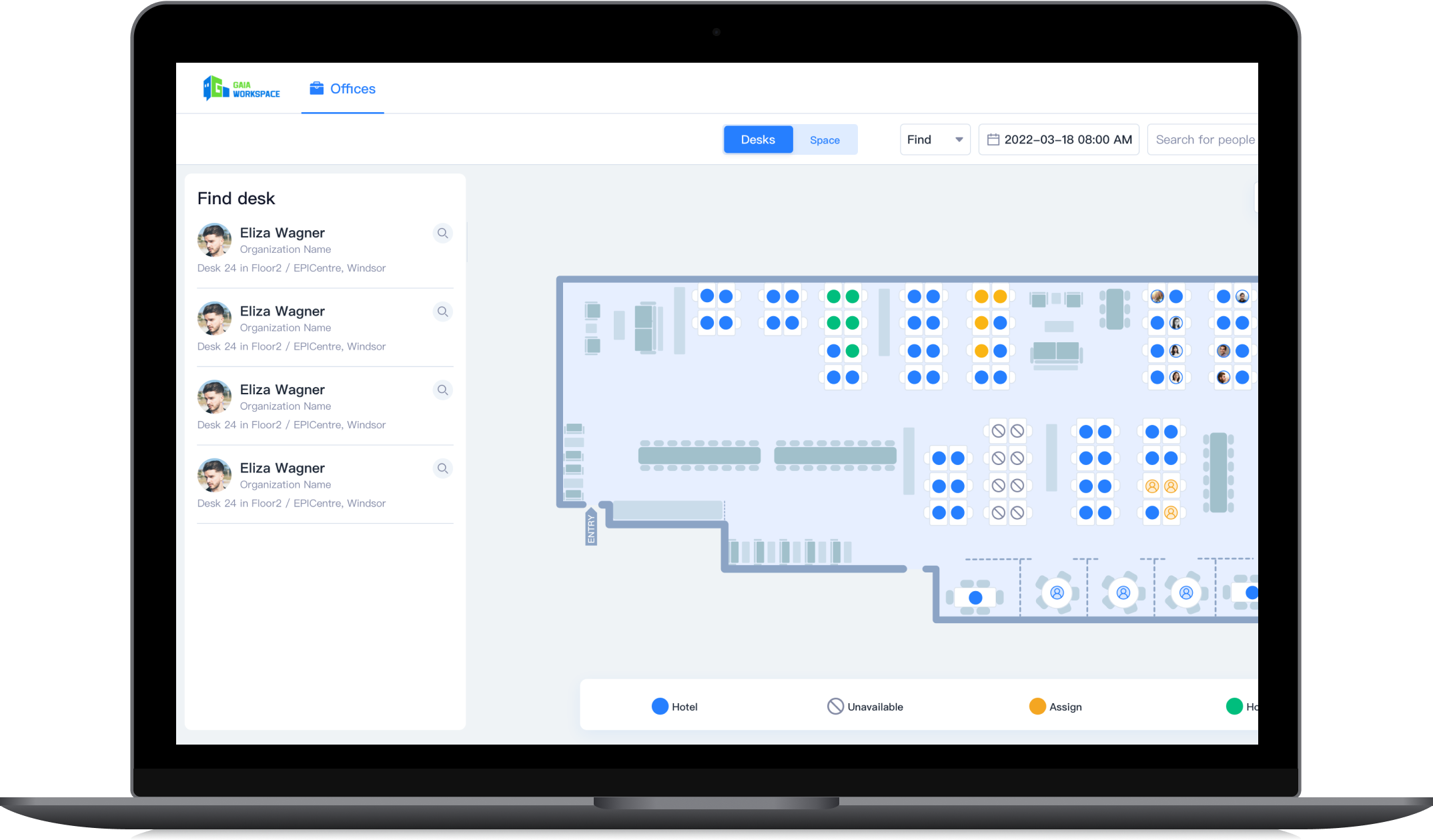This screenshot has height=840, width=1433.
Task: Click the Hotel desk type icon
Action: [656, 706]
